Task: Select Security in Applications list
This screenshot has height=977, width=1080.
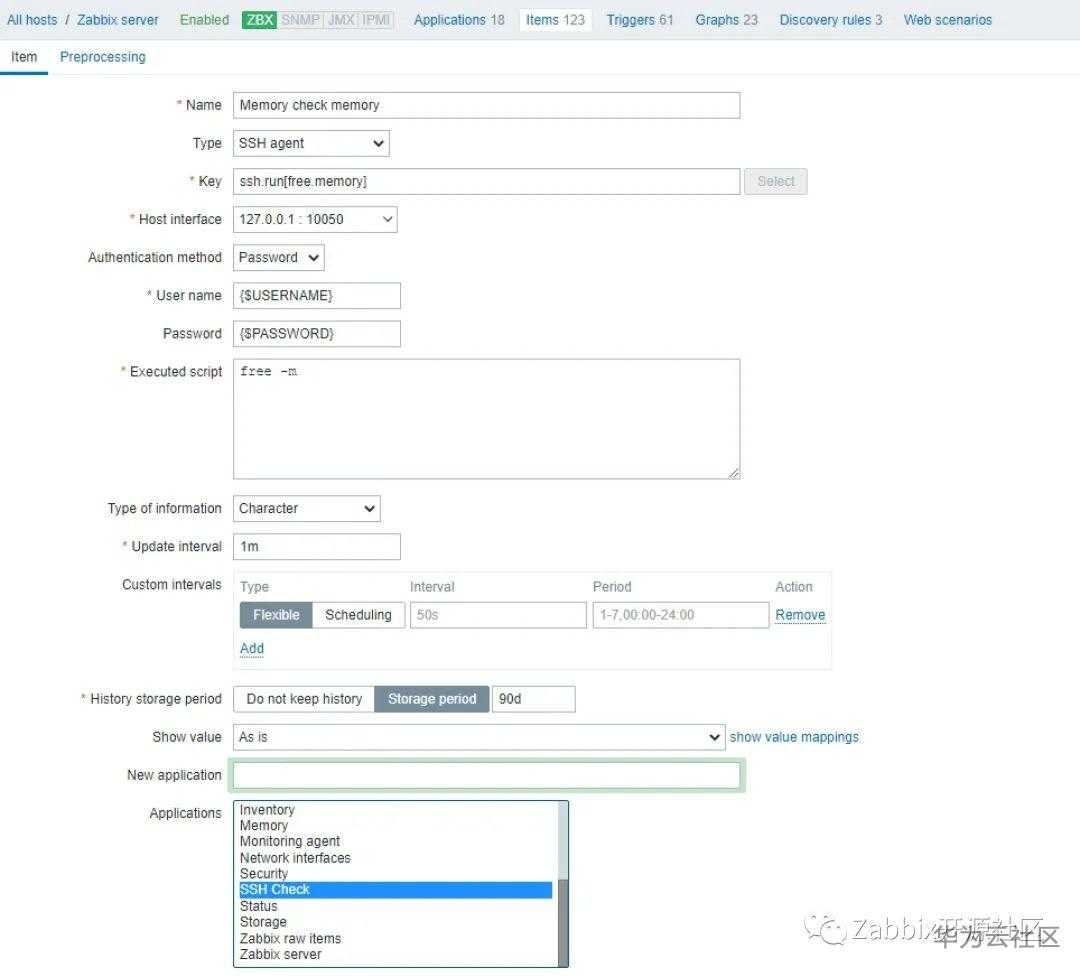Action: 395,874
